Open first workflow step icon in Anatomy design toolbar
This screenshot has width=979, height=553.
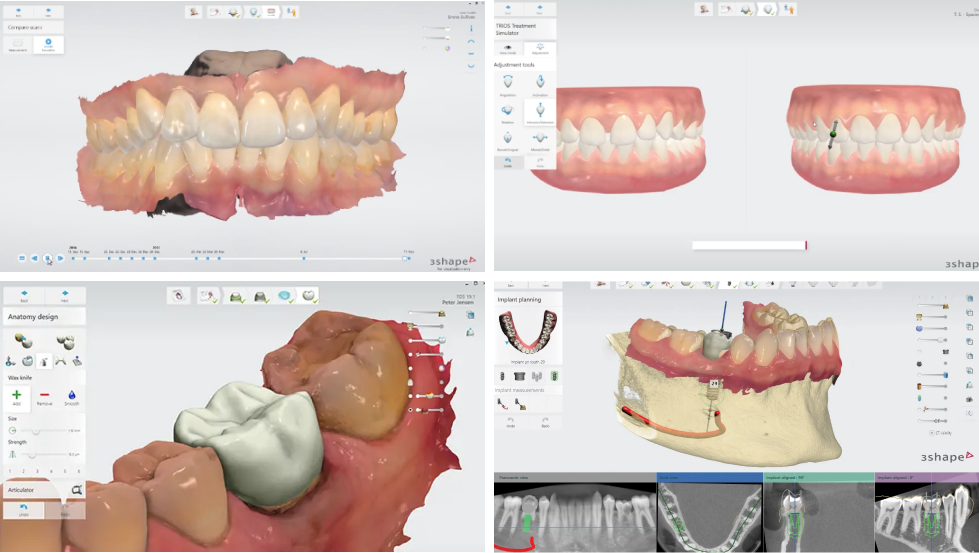[179, 296]
